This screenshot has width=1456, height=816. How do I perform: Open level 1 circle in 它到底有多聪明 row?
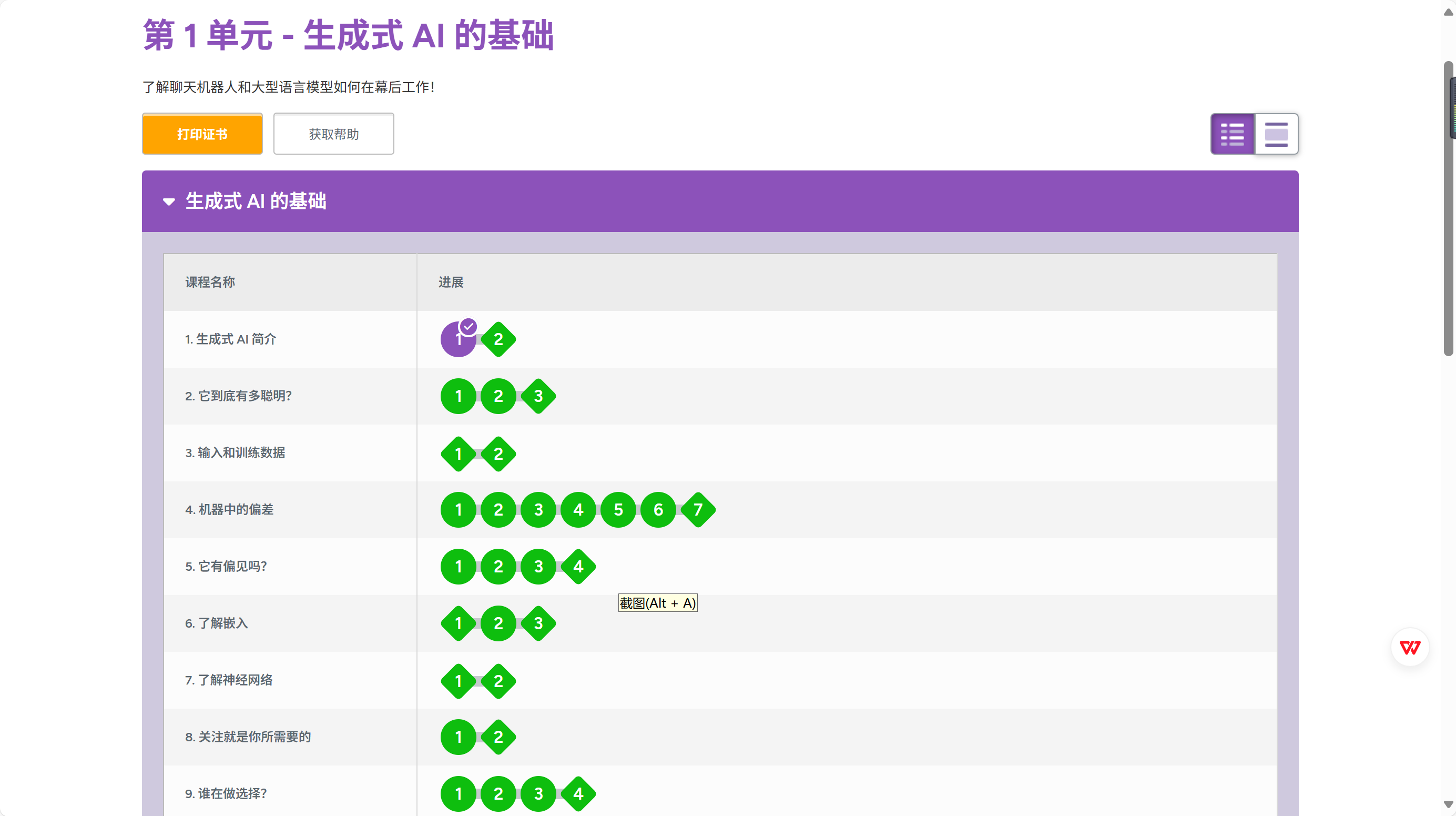(459, 396)
